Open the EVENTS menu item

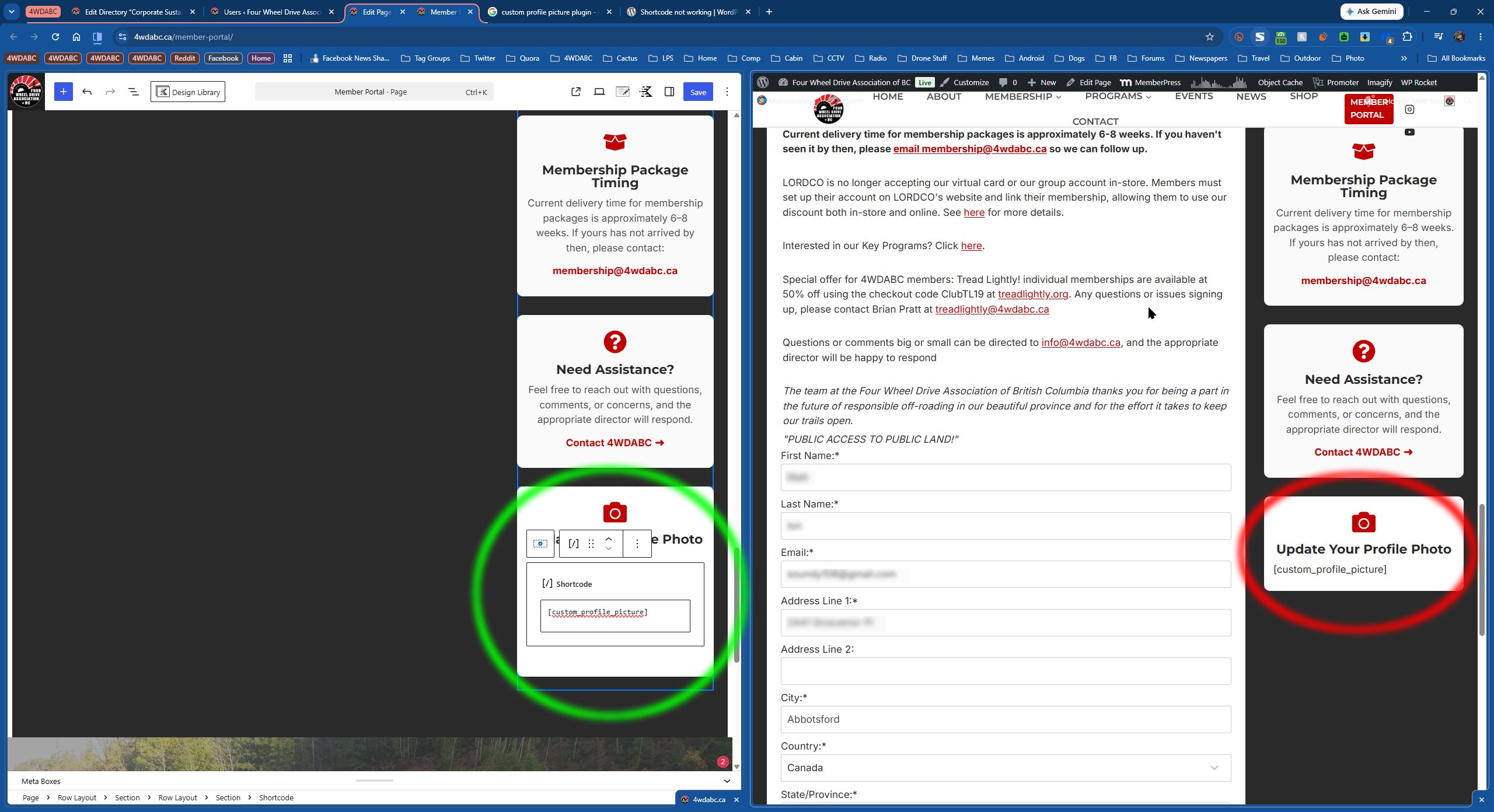coord(1193,96)
